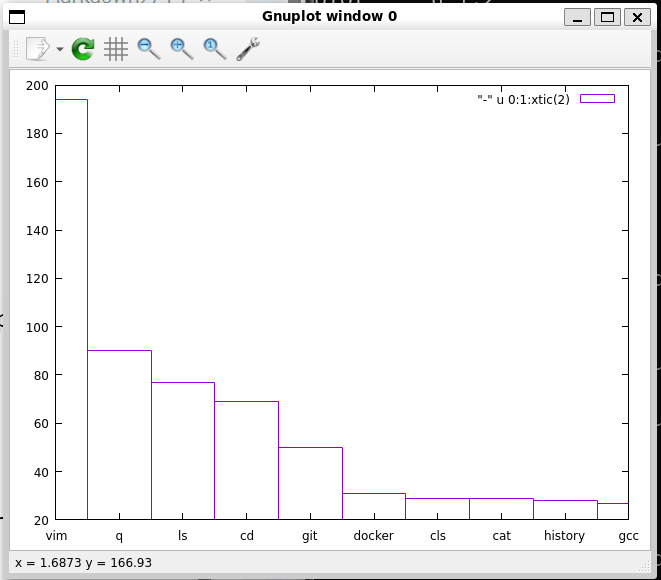Click the resize grip in status bar corner
Image resolution: width=661 pixels, height=580 pixels.
(x=644, y=567)
